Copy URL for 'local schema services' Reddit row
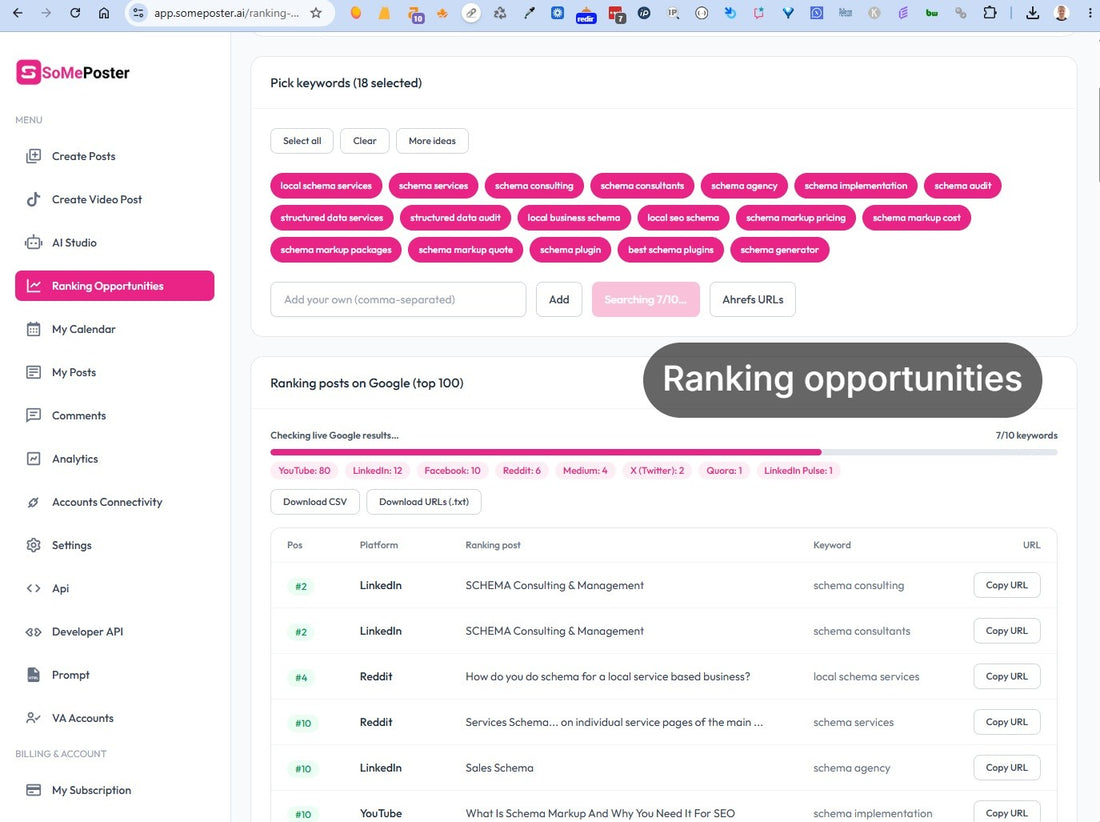Viewport: 1100px width, 822px height. coord(1007,676)
